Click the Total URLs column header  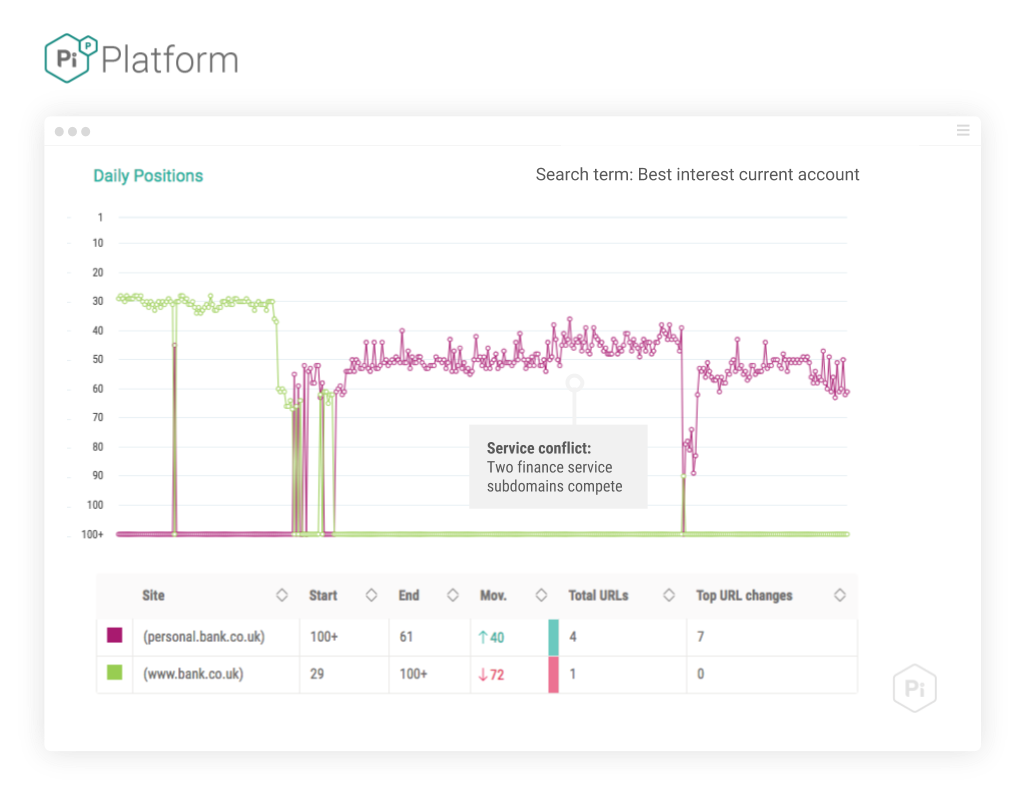pyautogui.click(x=598, y=596)
